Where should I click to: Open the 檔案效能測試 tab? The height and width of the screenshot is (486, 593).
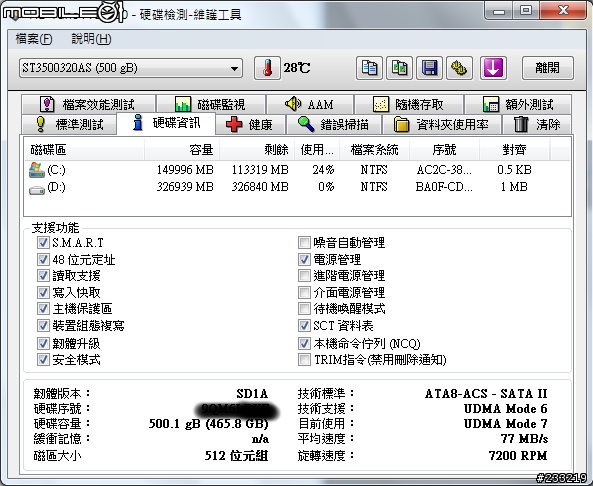[x=88, y=104]
